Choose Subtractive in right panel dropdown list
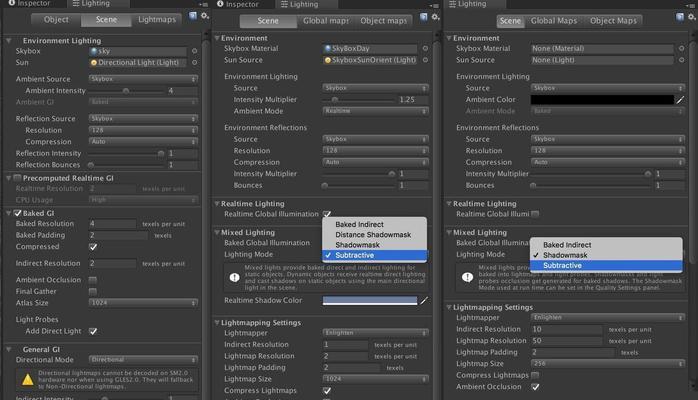Image resolution: width=698 pixels, height=400 pixels. coord(606,266)
